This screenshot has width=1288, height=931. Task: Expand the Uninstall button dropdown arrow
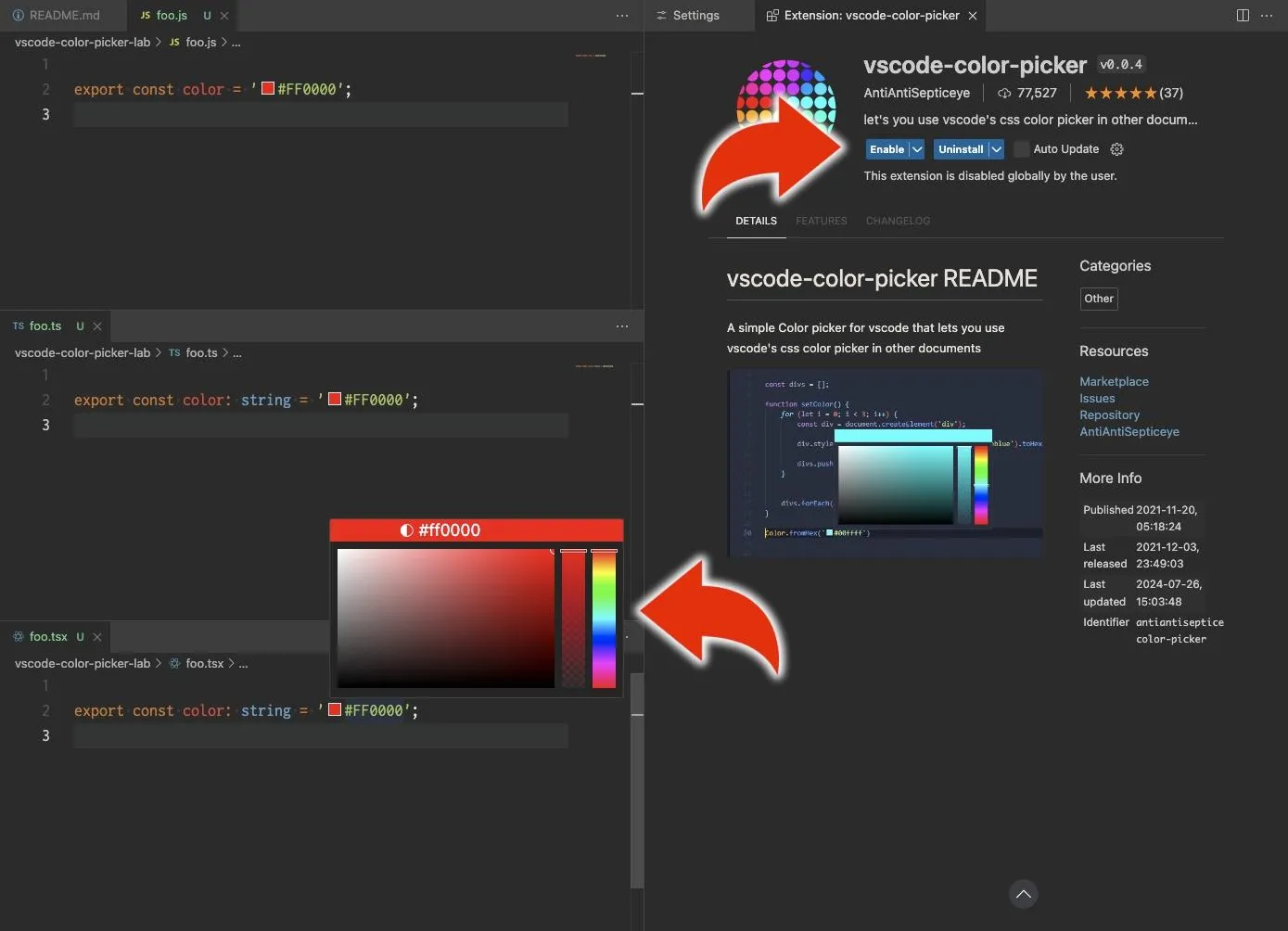[996, 149]
